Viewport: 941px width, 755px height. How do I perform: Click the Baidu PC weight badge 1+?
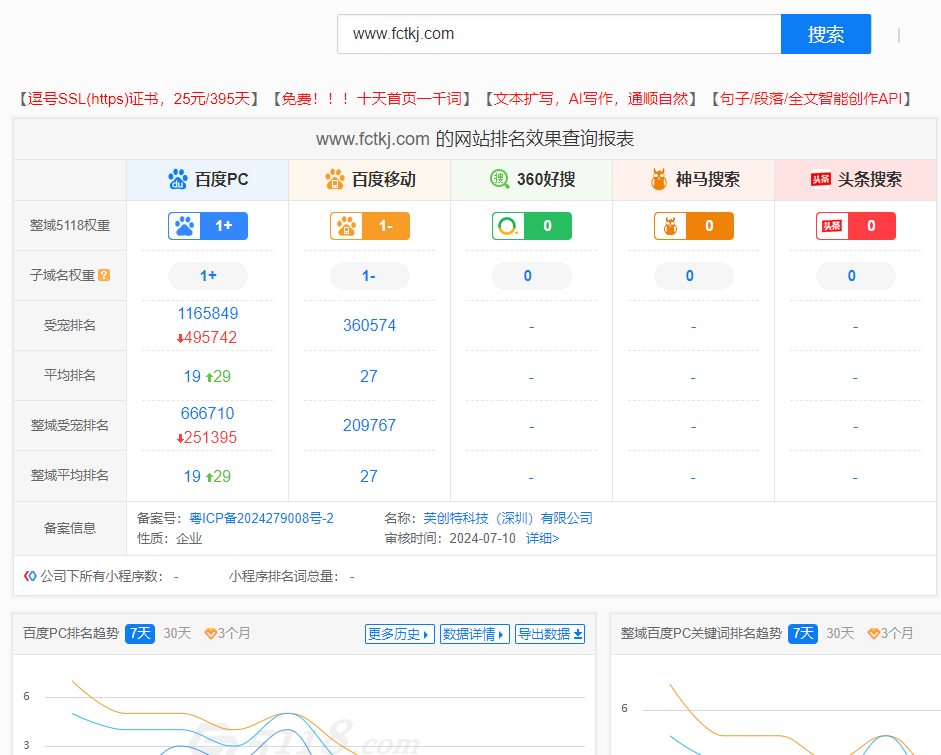pos(208,226)
